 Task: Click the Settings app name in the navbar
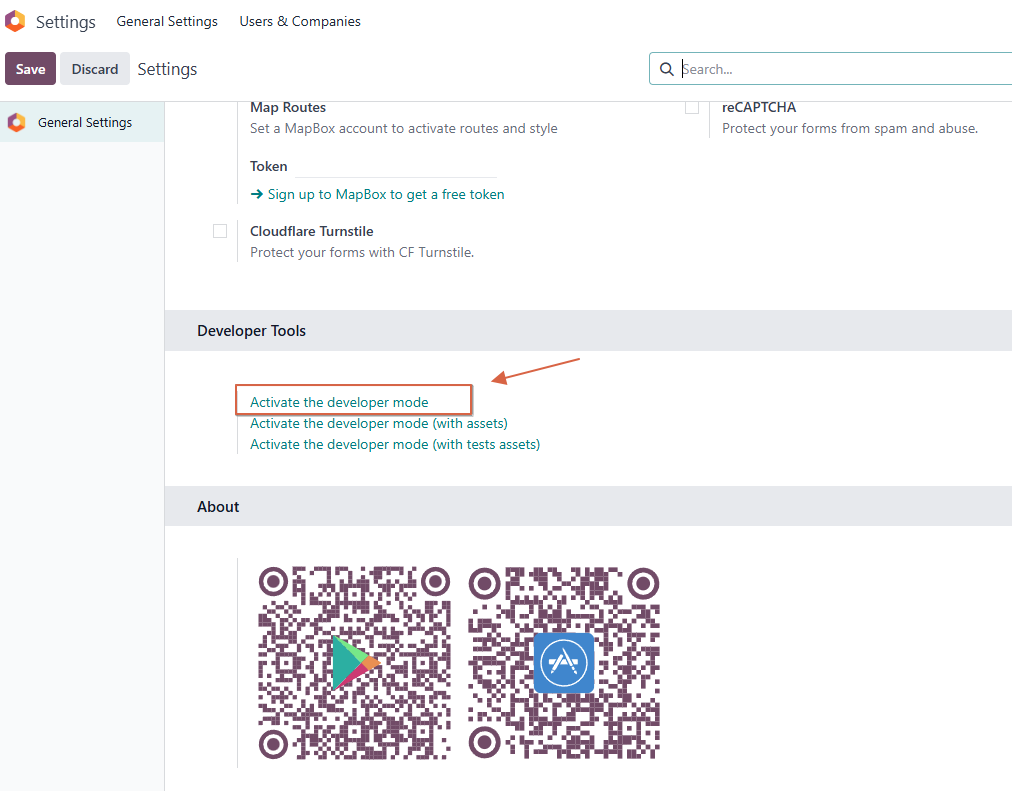point(66,21)
